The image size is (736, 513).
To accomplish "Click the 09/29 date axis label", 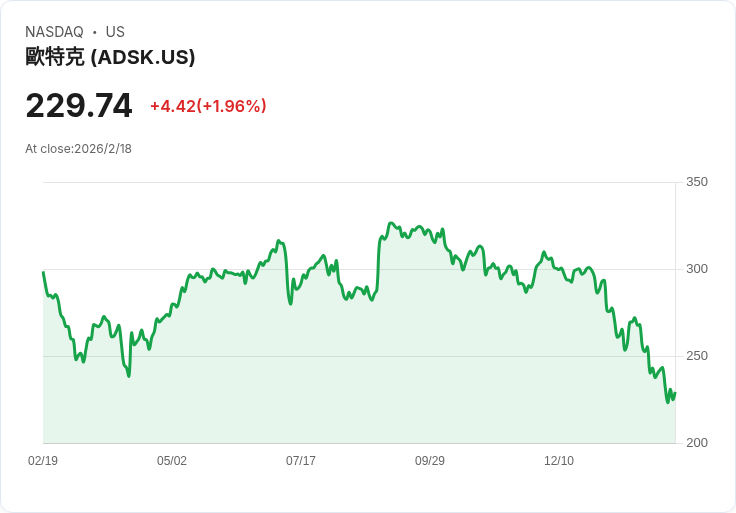I will coord(429,460).
